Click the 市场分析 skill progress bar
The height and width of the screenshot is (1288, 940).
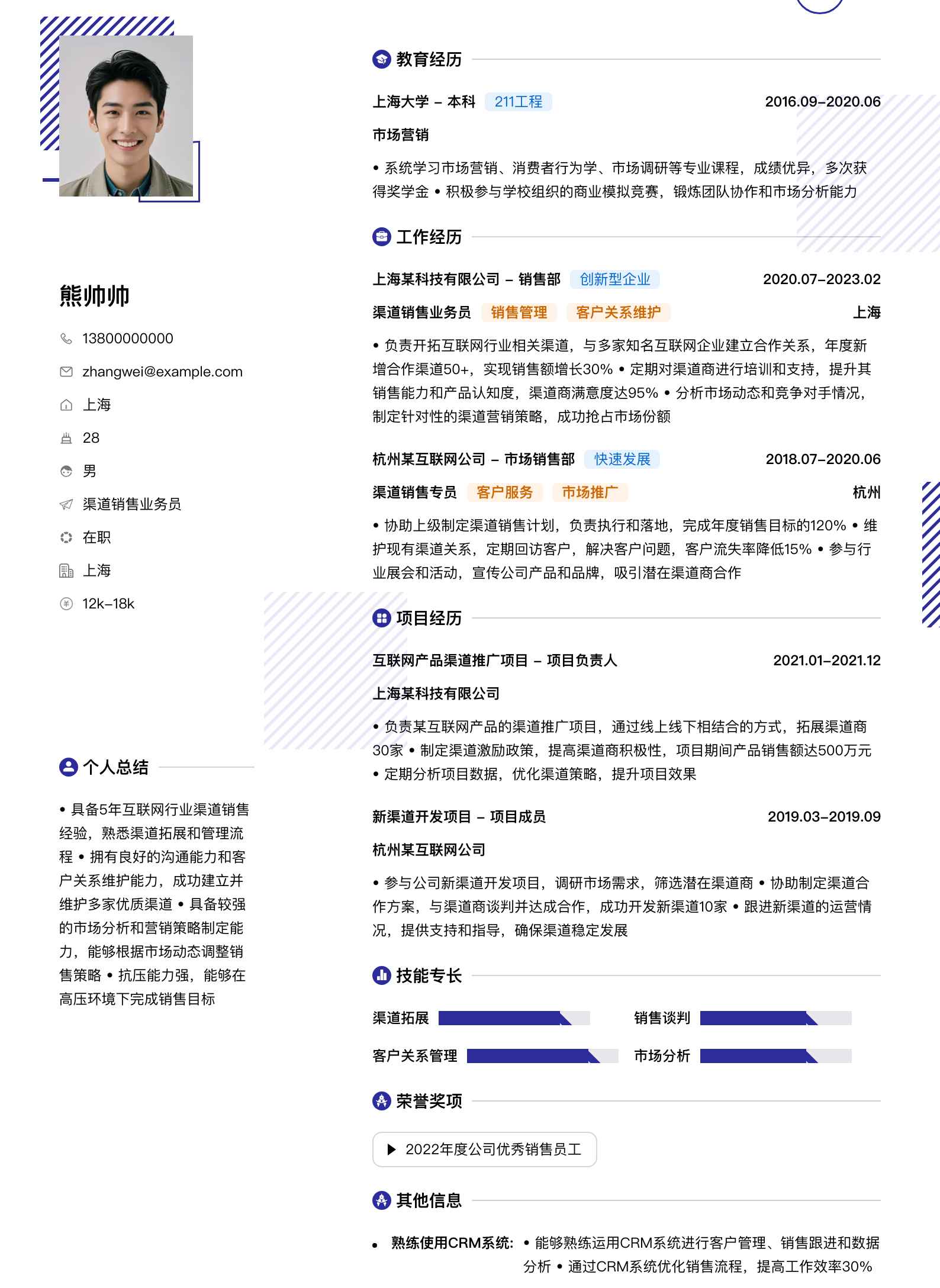click(776, 1056)
